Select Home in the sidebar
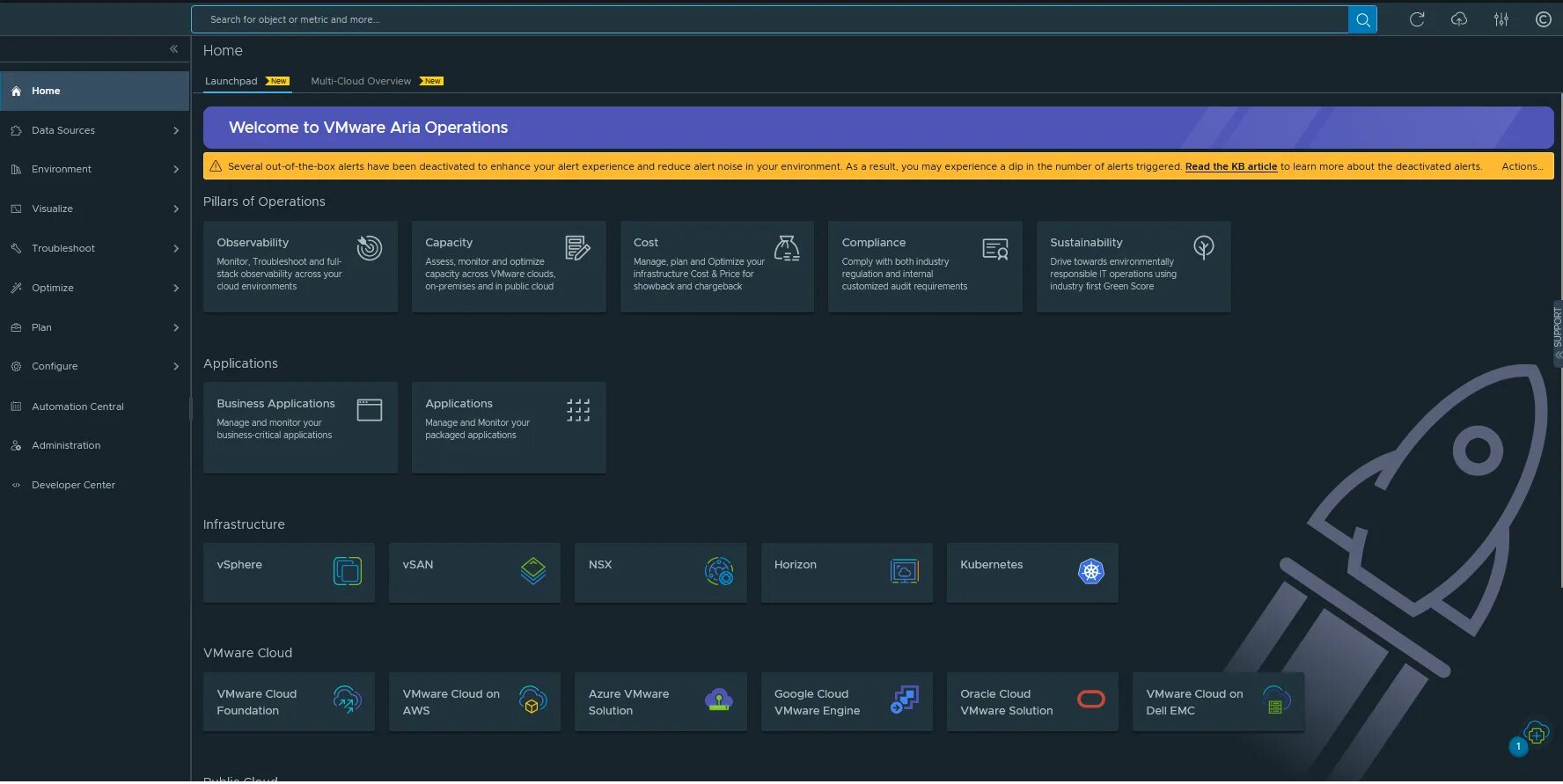 95,92
